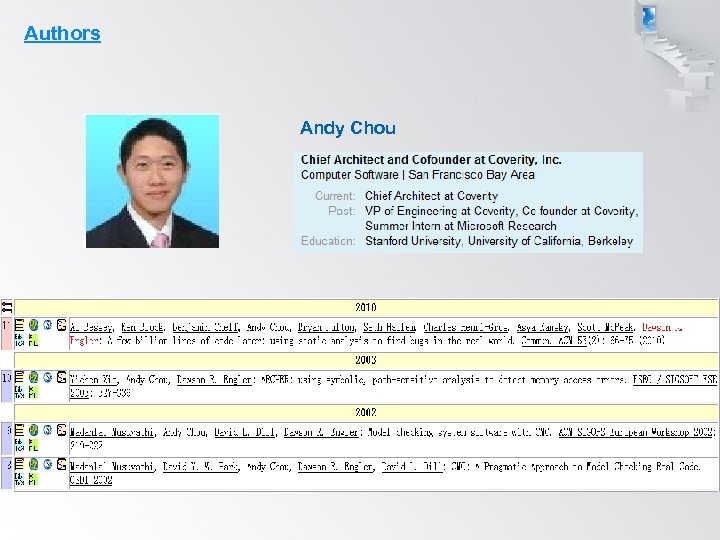720x540 pixels.
Task: Click the 2002 year header row
Action: coord(366,412)
